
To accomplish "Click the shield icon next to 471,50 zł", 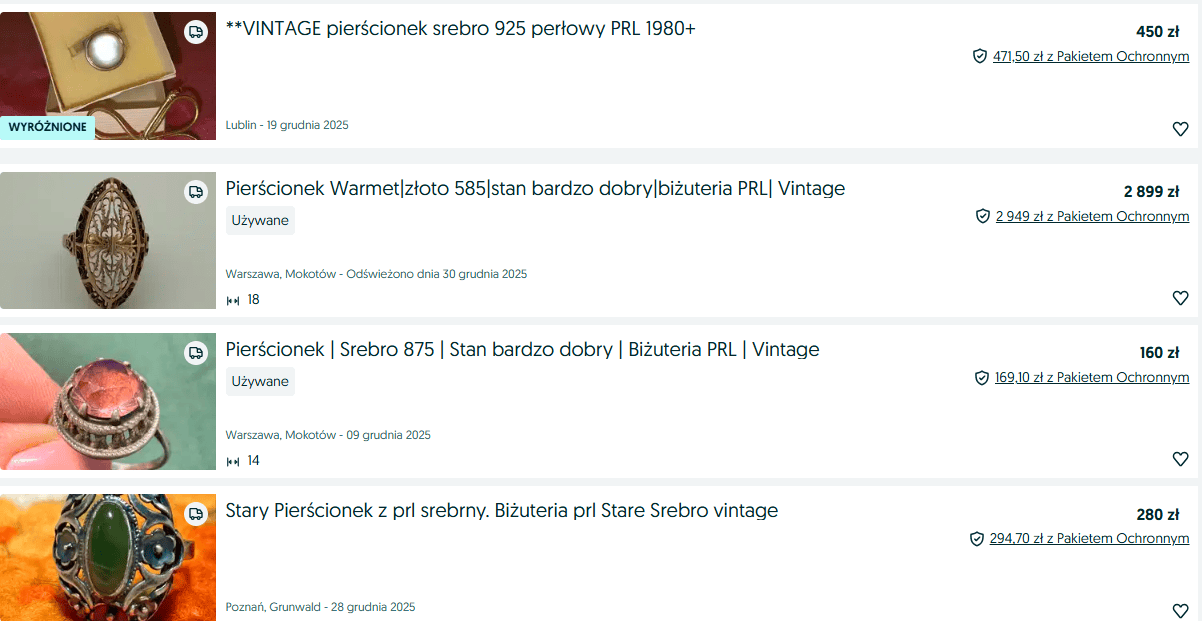I will [980, 56].
